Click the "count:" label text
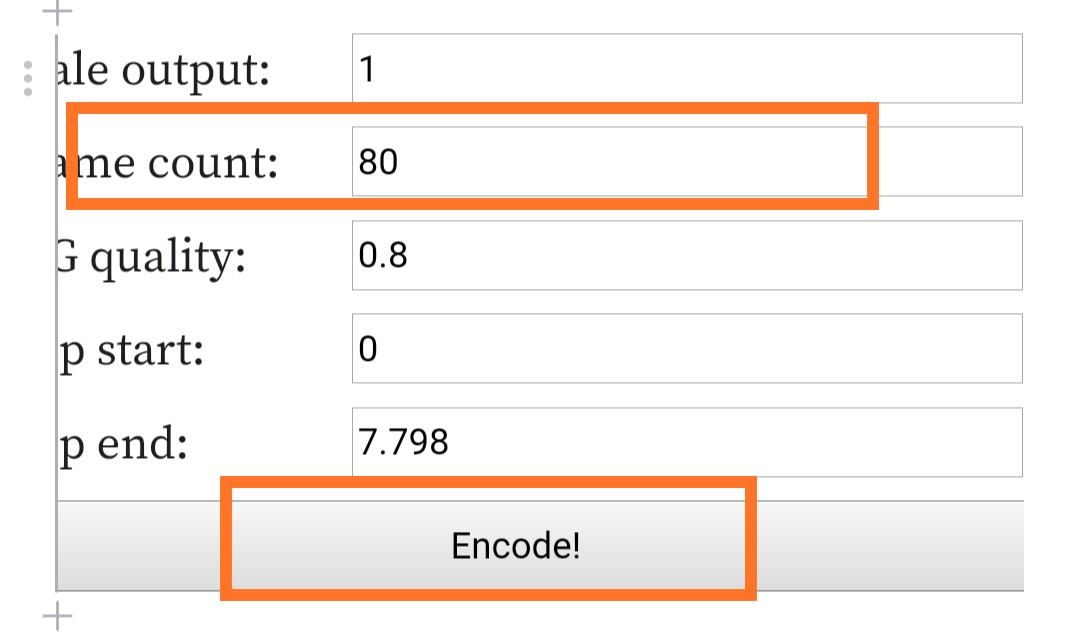 coord(213,164)
